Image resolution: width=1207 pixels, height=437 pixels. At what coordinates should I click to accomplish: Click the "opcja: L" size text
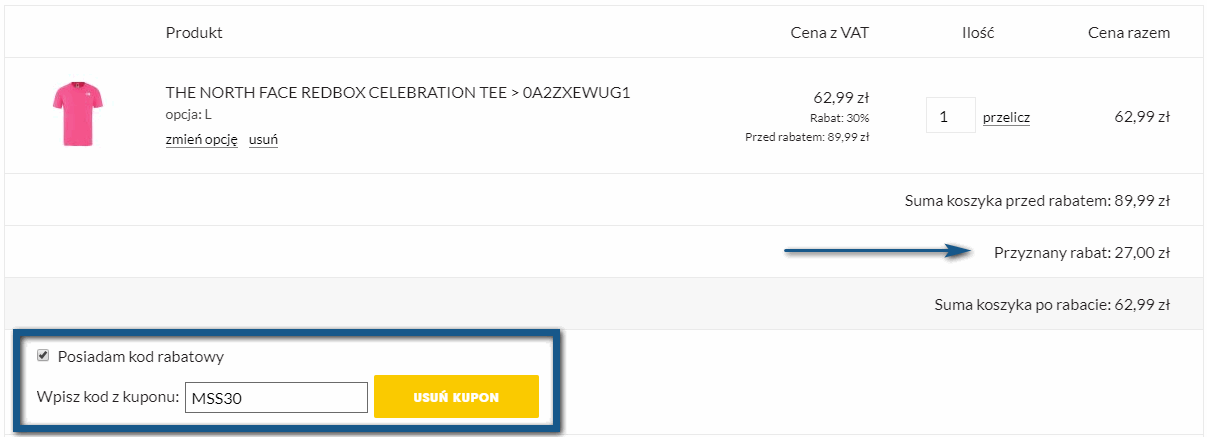(188, 114)
